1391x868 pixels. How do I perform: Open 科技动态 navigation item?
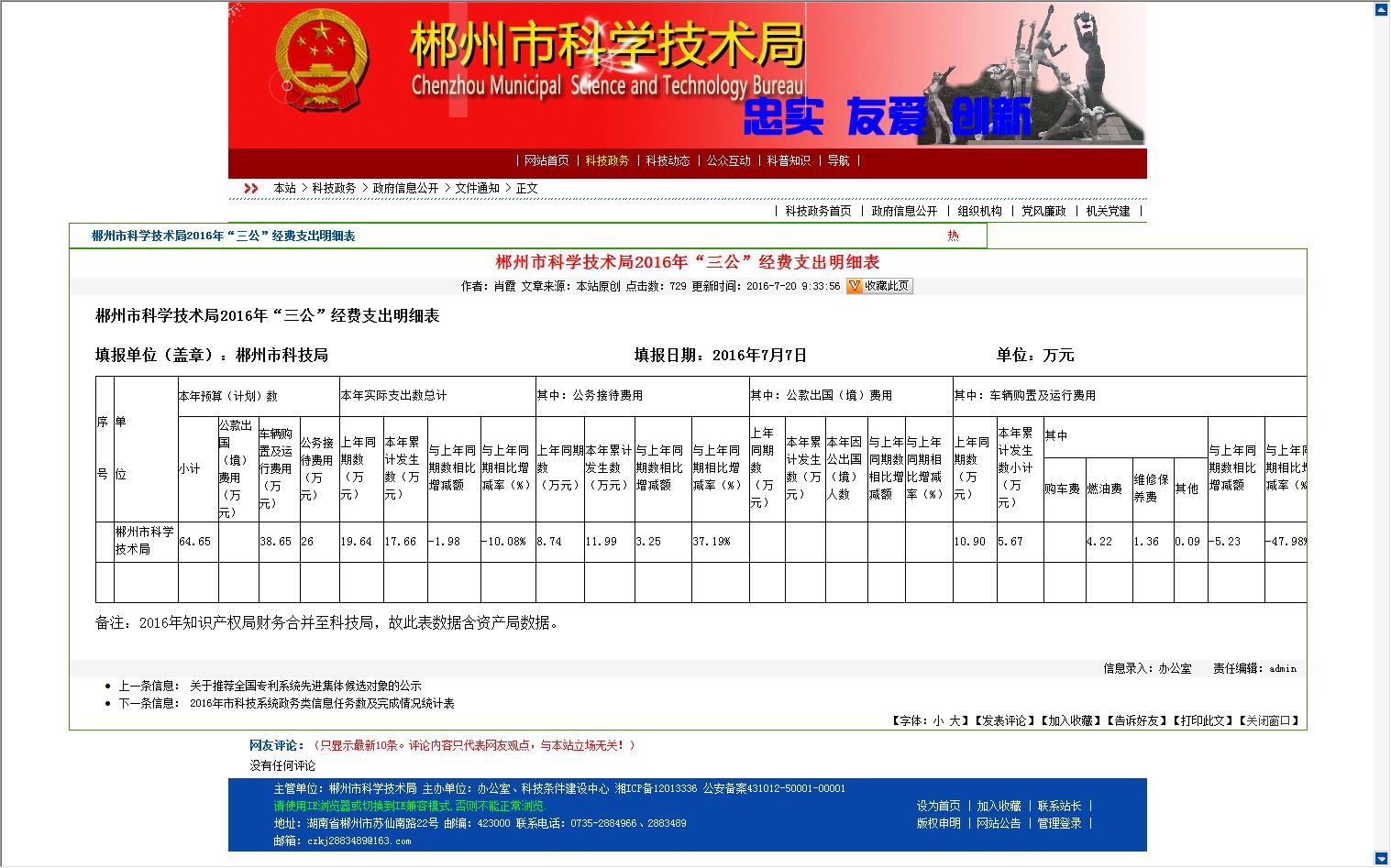coord(668,160)
